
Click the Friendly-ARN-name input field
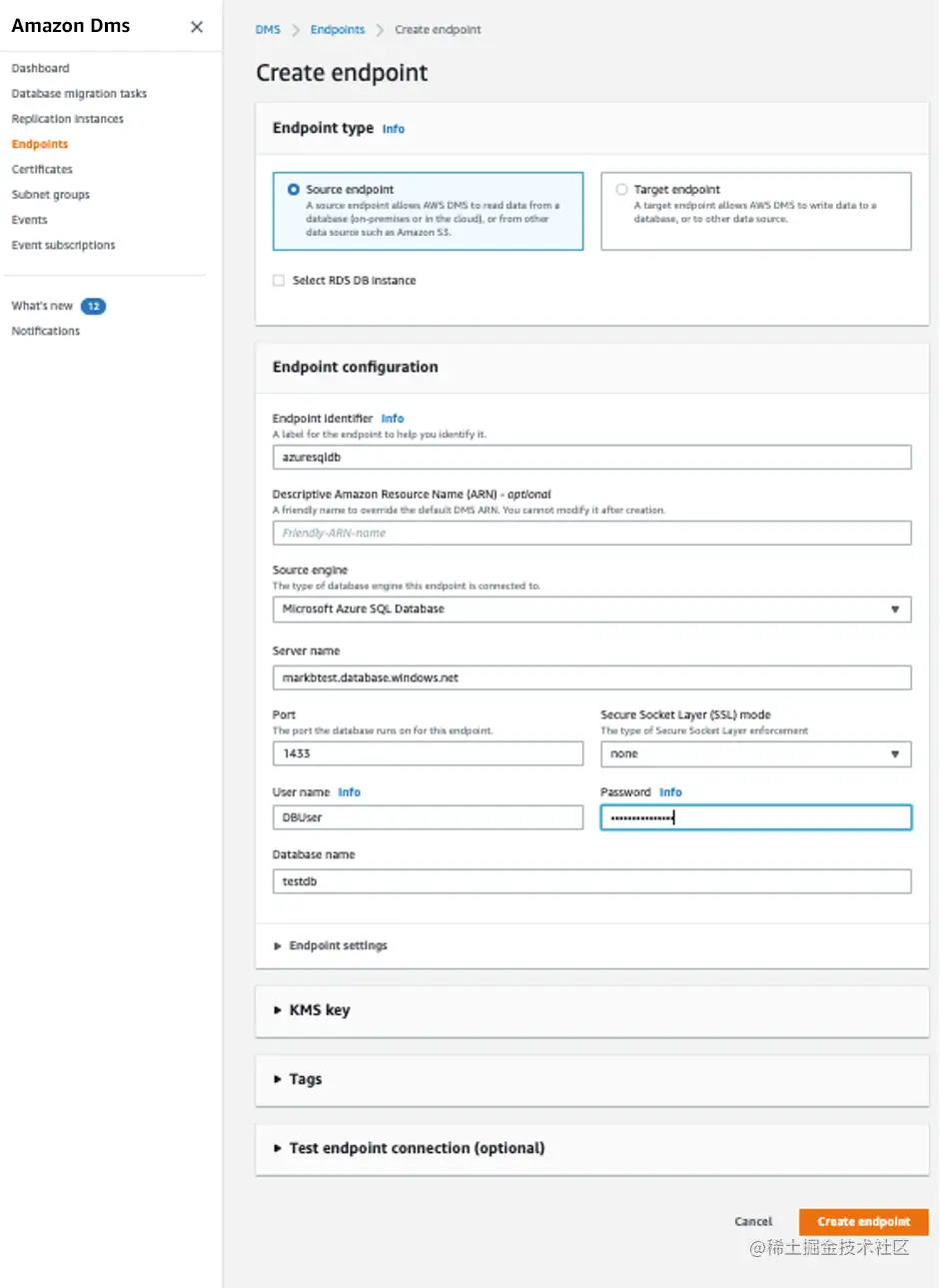pos(591,533)
